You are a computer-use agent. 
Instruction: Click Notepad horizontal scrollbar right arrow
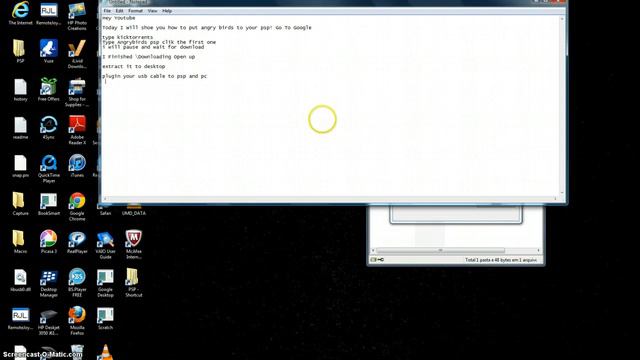click(x=556, y=199)
